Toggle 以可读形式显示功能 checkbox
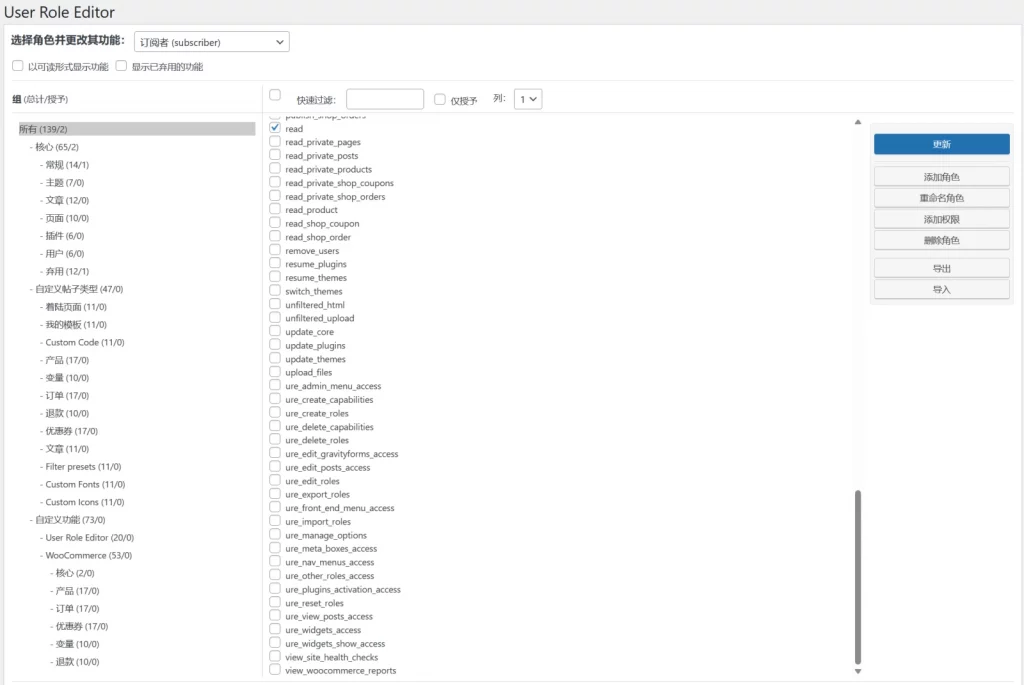This screenshot has height=685, width=1024. click(x=18, y=67)
